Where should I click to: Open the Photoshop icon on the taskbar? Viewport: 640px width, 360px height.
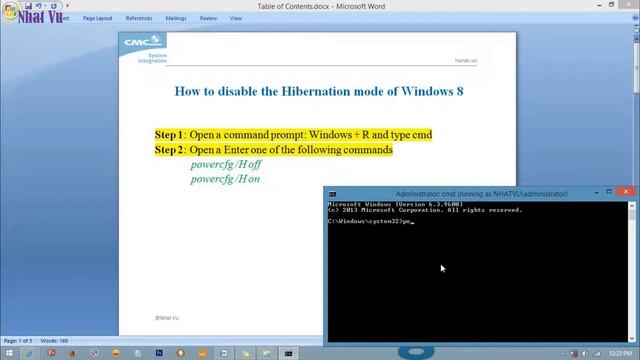point(159,353)
